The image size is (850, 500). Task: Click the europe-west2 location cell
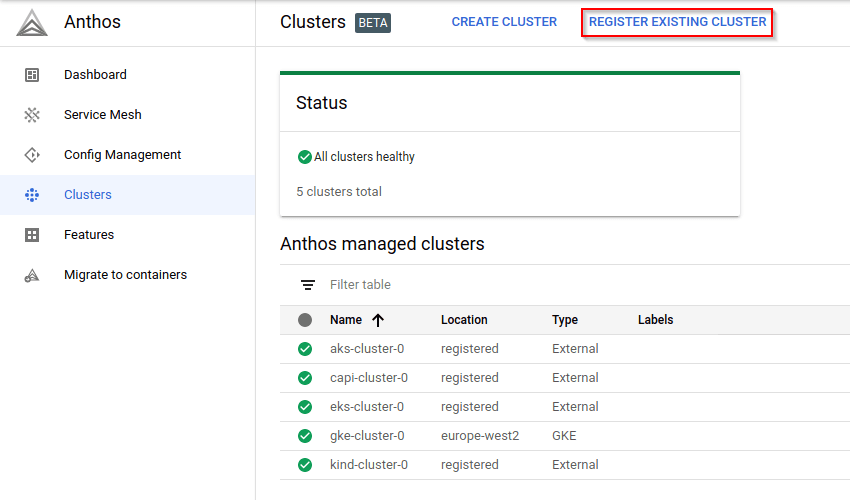pyautogui.click(x=480, y=436)
